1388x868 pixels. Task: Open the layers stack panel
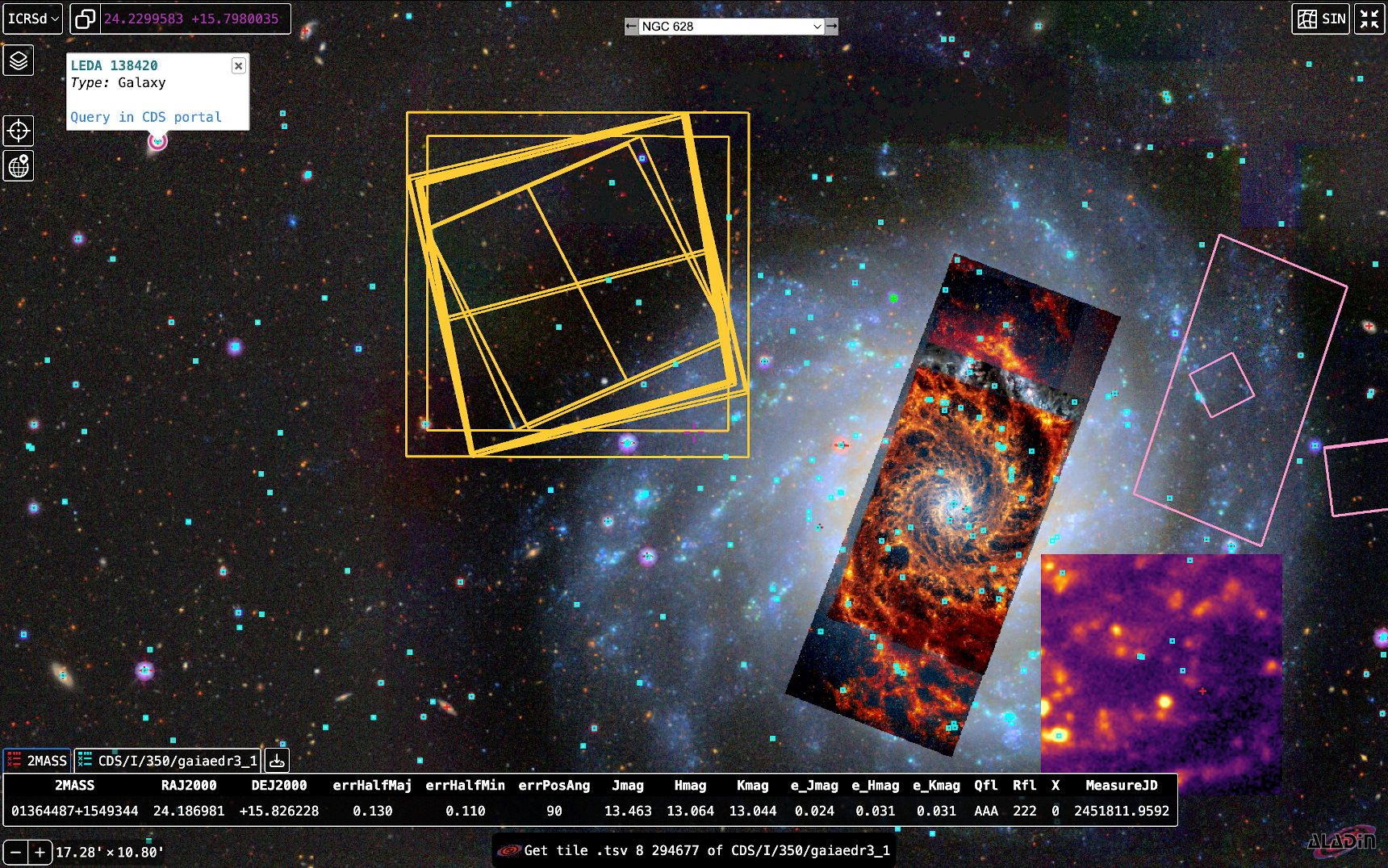tap(19, 61)
